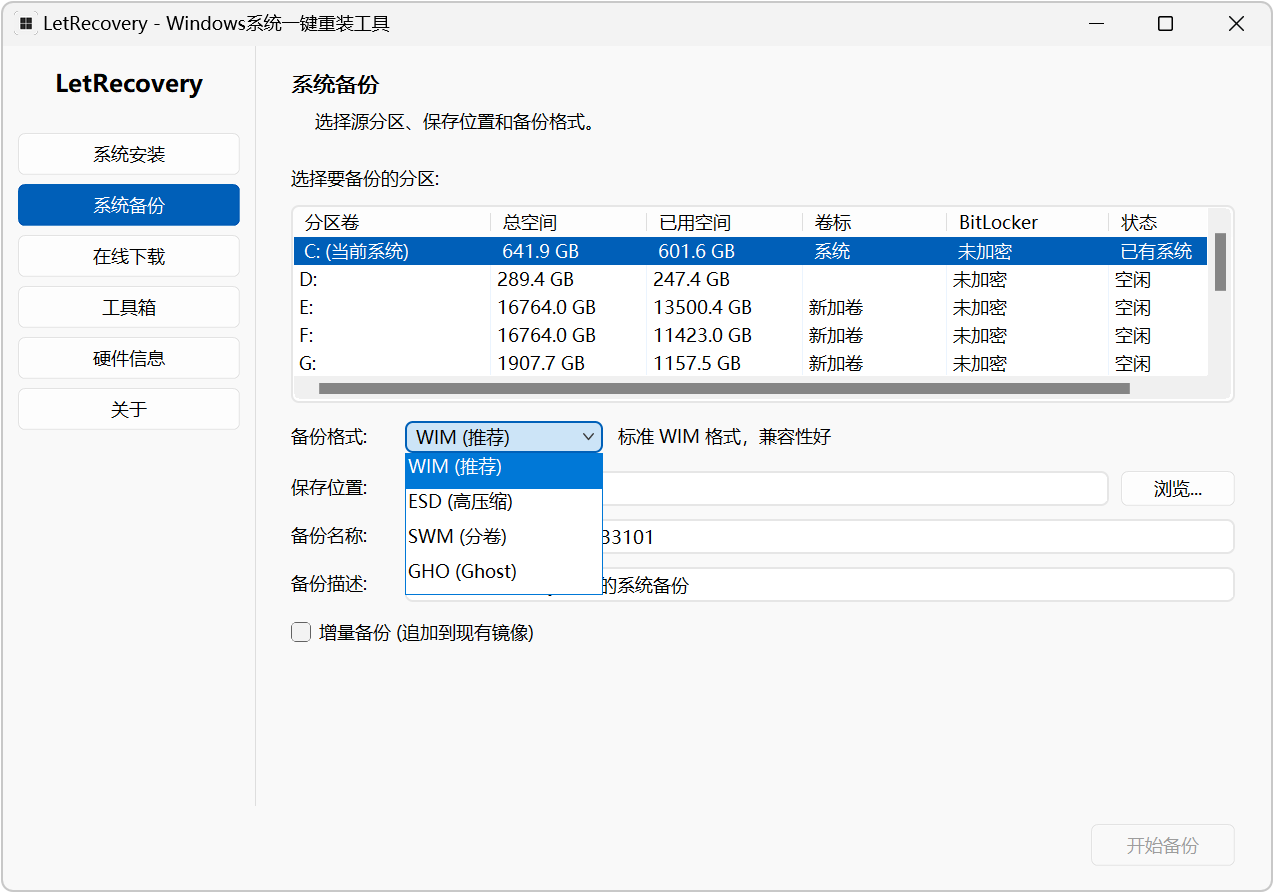Click the BitLocker column header

[x=1027, y=222]
